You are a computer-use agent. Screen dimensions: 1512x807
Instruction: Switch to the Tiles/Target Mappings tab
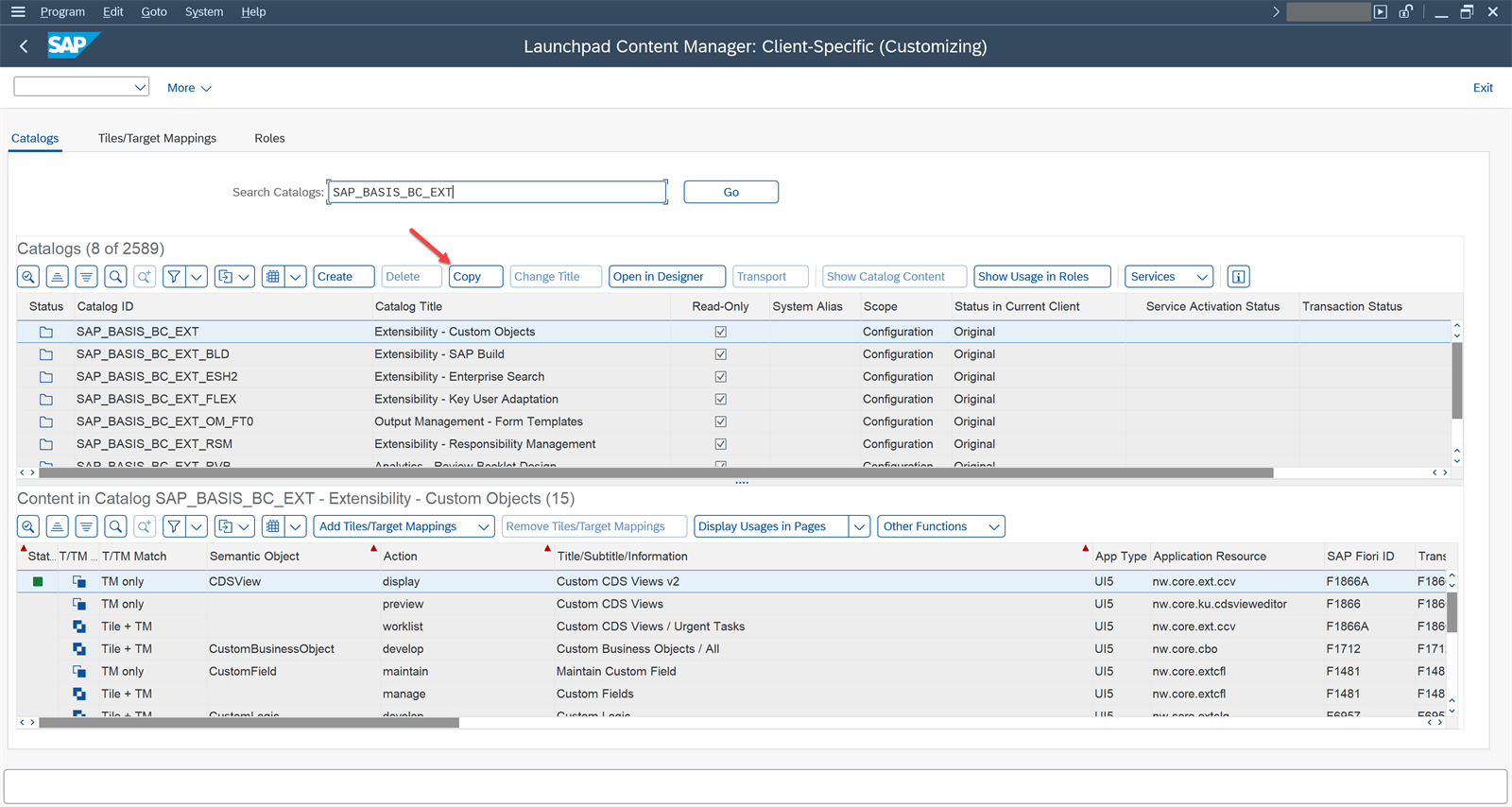pyautogui.click(x=157, y=138)
